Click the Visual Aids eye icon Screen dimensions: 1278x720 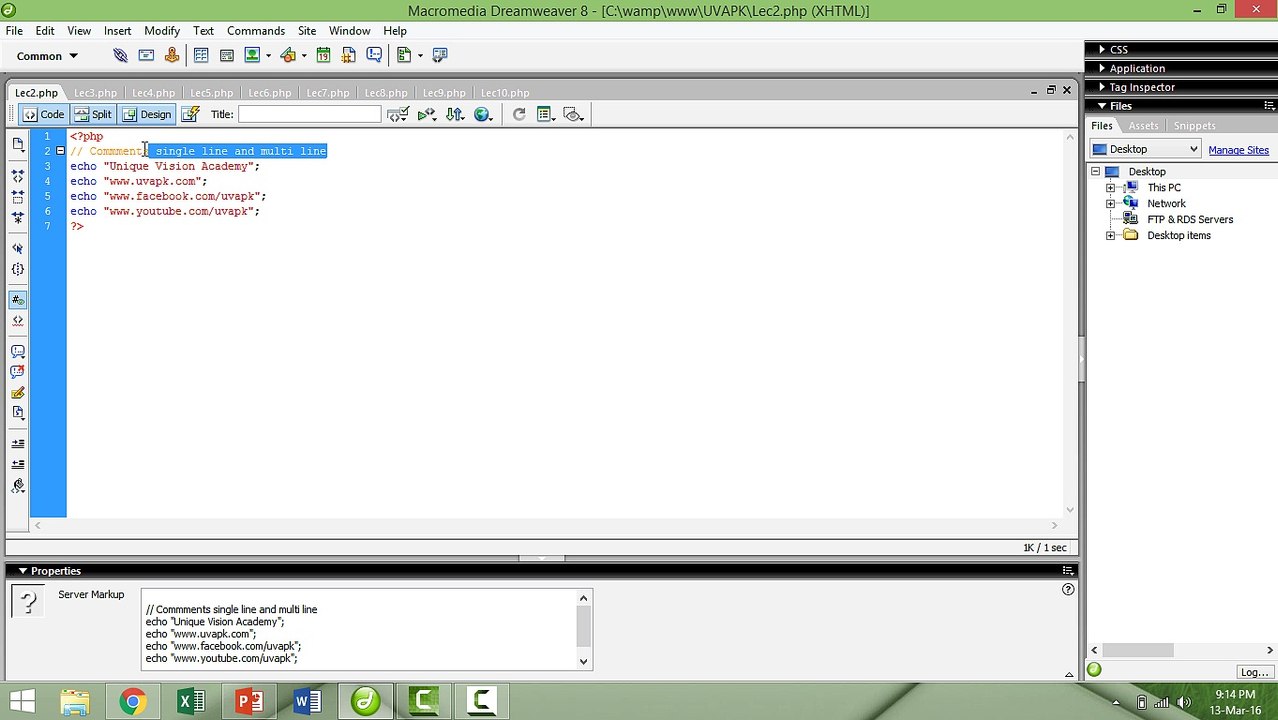click(x=573, y=114)
